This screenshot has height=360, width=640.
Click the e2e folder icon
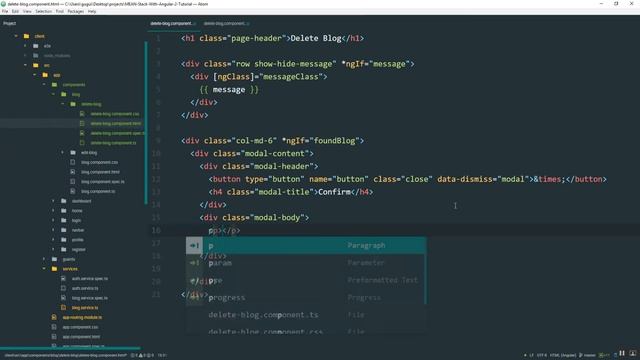coord(36,46)
